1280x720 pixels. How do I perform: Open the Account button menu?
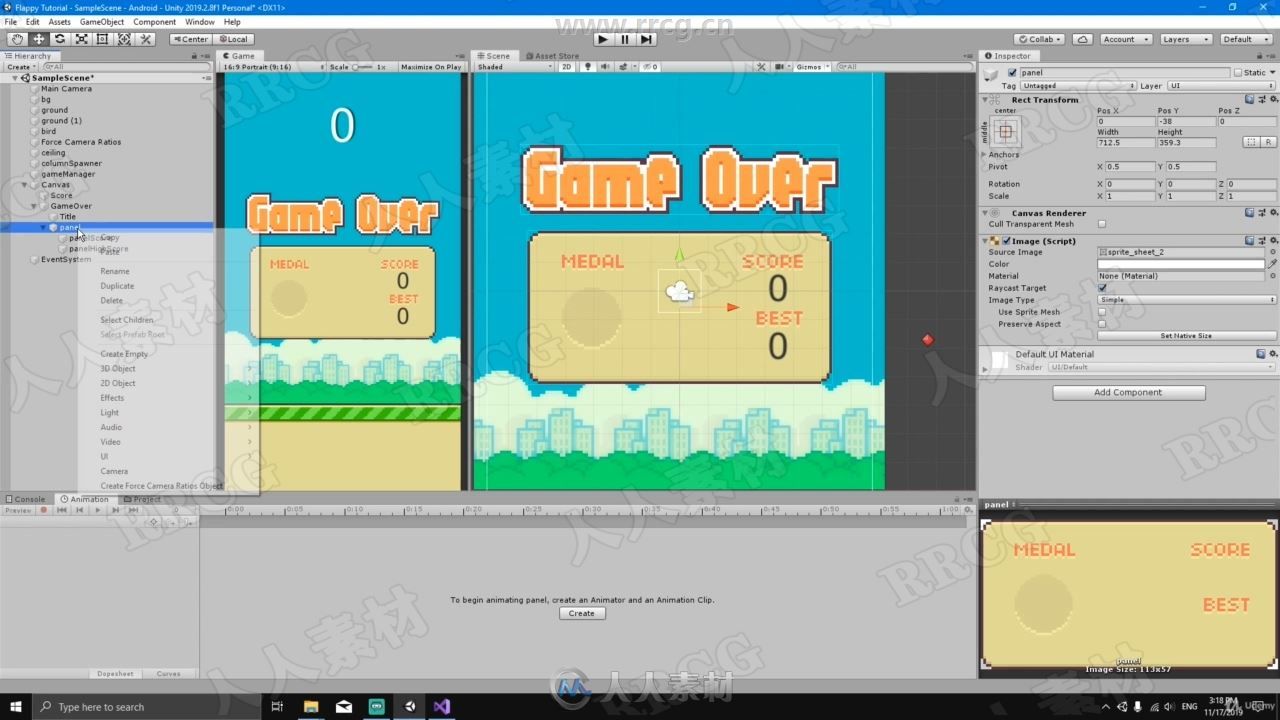[x=1124, y=39]
